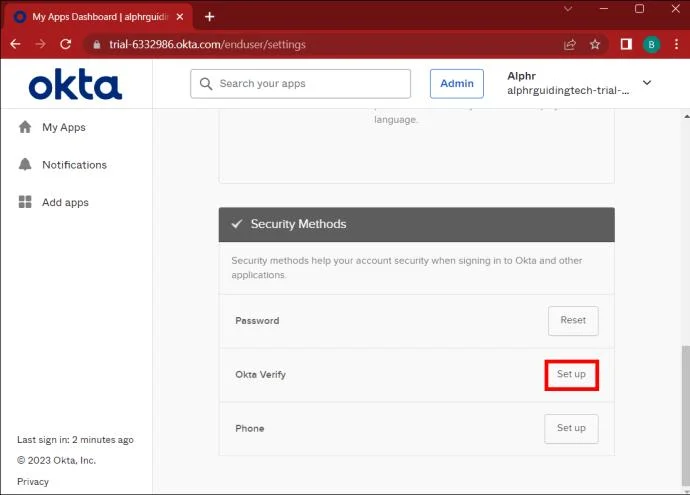The image size is (690, 495).
Task: Click the Security Methods header
Action: click(x=416, y=224)
